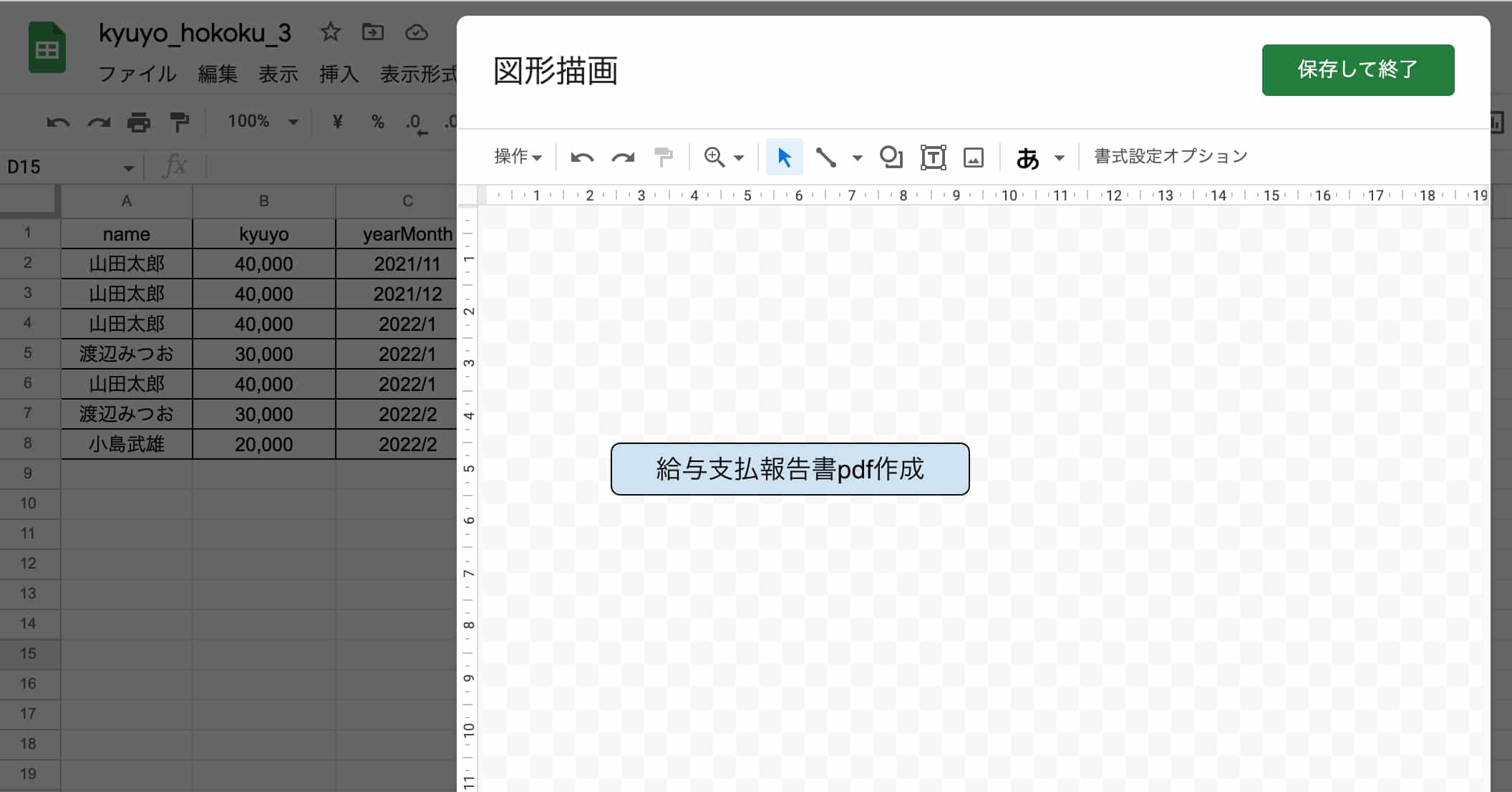The image size is (1512, 792).
Task: Undo in the drawing dialog toolbar
Action: click(582, 157)
